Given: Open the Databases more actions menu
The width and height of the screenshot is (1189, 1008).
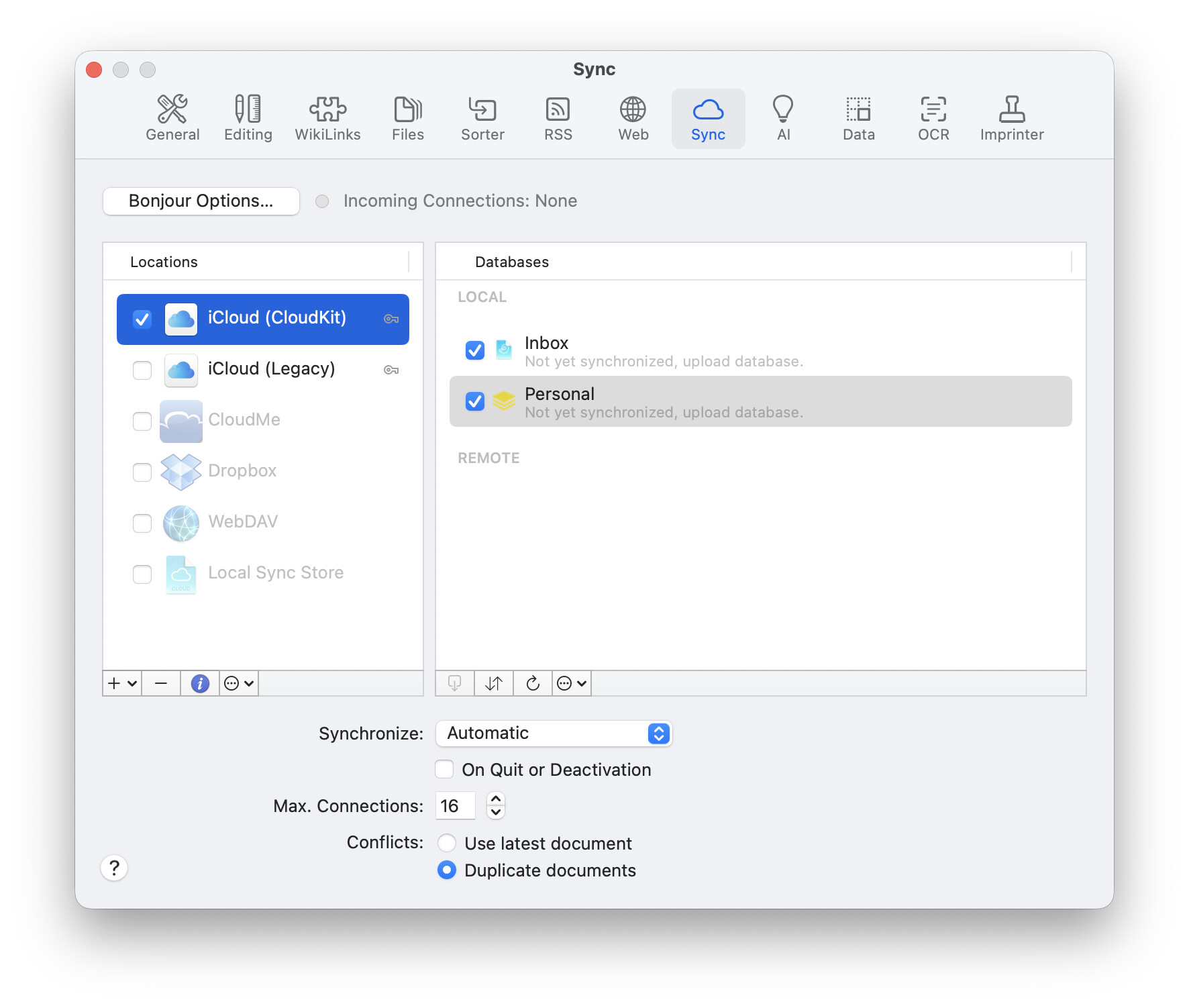Looking at the screenshot, I should pos(572,684).
